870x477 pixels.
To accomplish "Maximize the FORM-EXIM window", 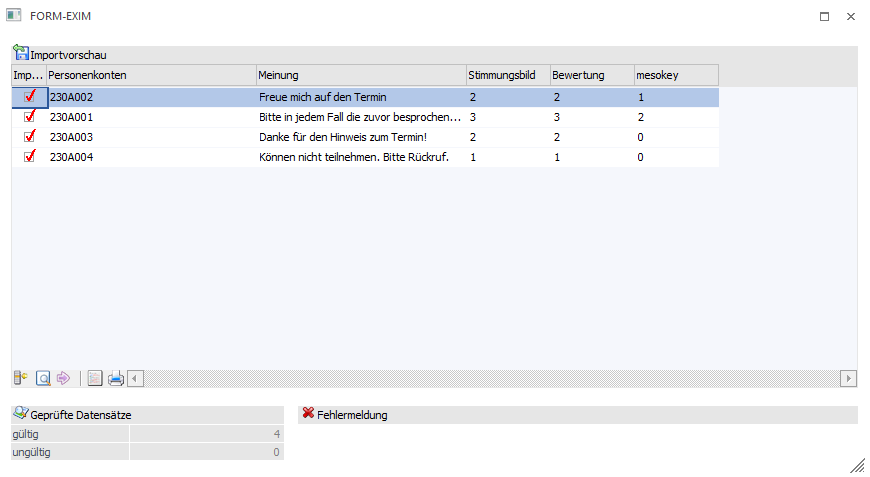I will (825, 16).
